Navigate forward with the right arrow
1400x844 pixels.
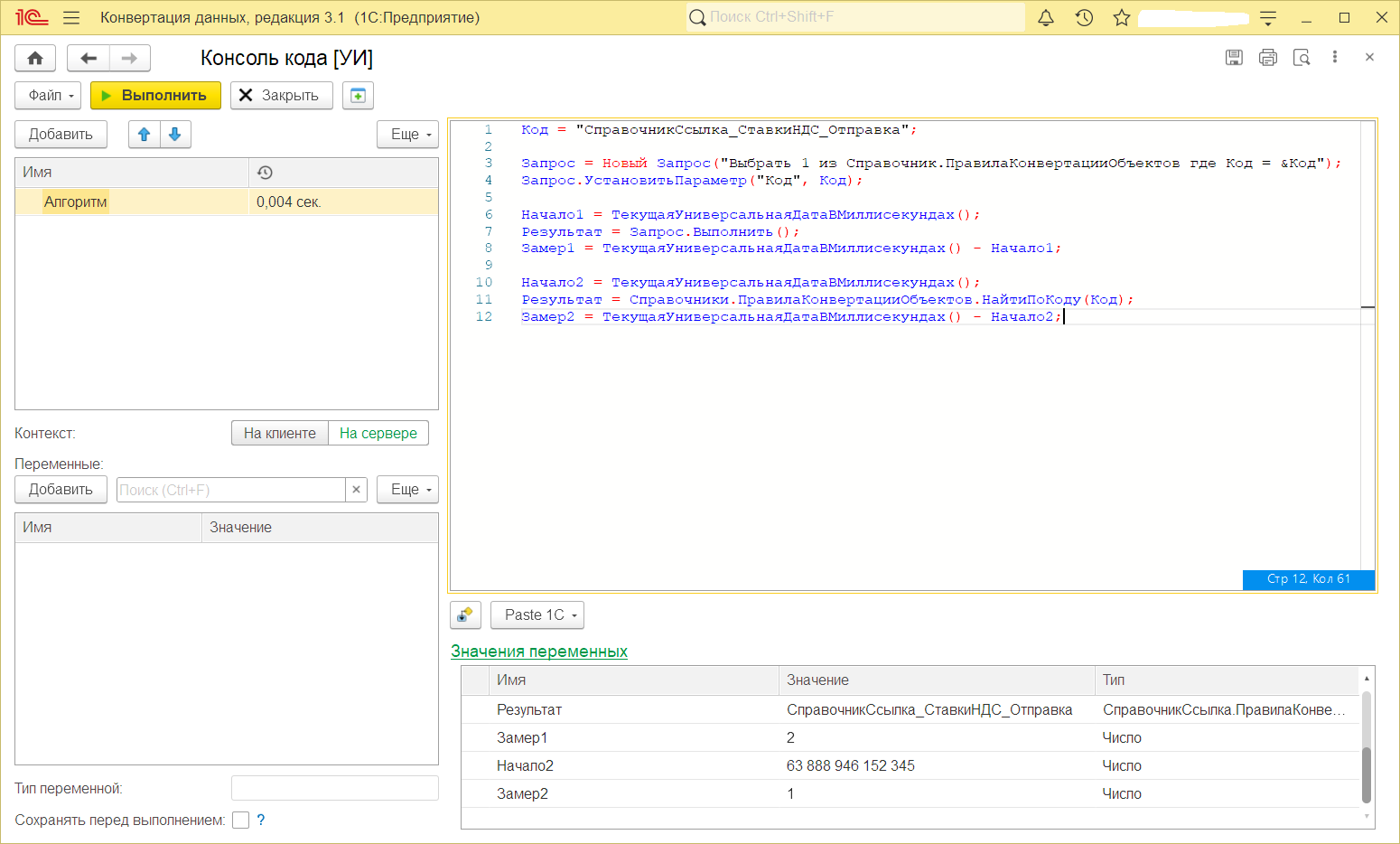[x=130, y=58]
